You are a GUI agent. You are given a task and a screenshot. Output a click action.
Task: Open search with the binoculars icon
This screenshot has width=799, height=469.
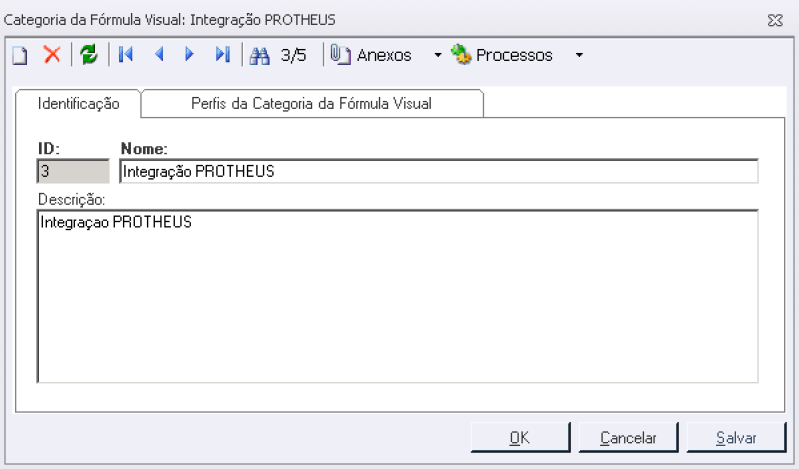[259, 55]
